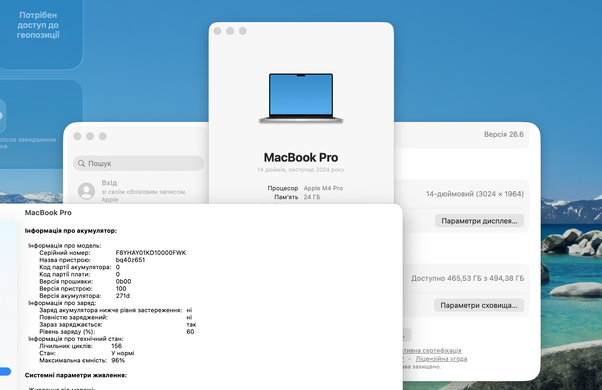Click Версія акумулятора value 271d
The height and width of the screenshot is (390, 602).
pos(123,296)
